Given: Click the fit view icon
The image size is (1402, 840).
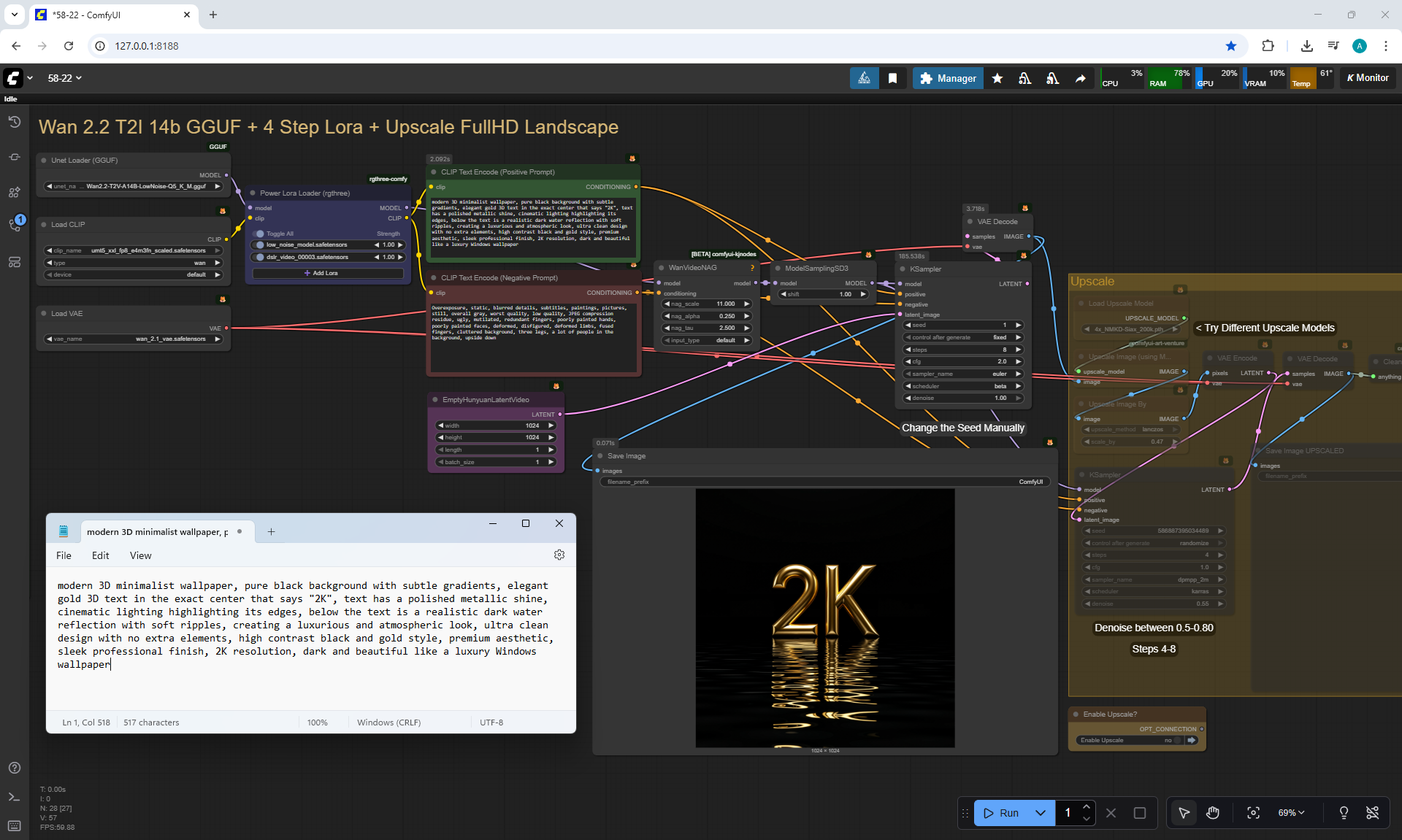Looking at the screenshot, I should pyautogui.click(x=1253, y=813).
